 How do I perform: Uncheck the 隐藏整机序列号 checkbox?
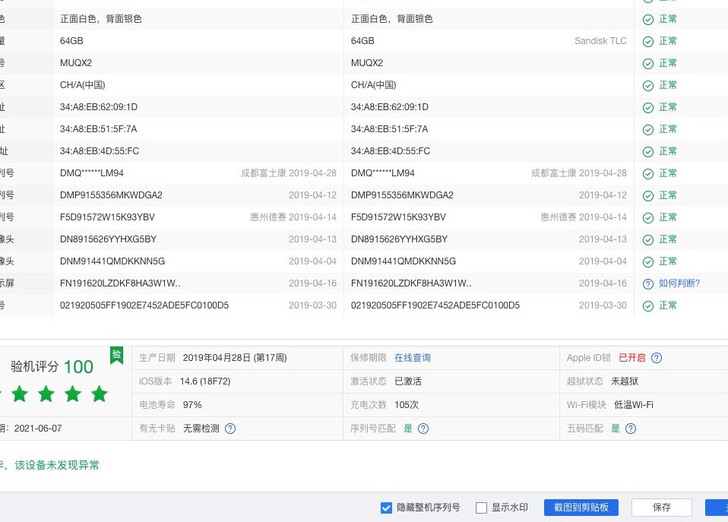pyautogui.click(x=386, y=508)
